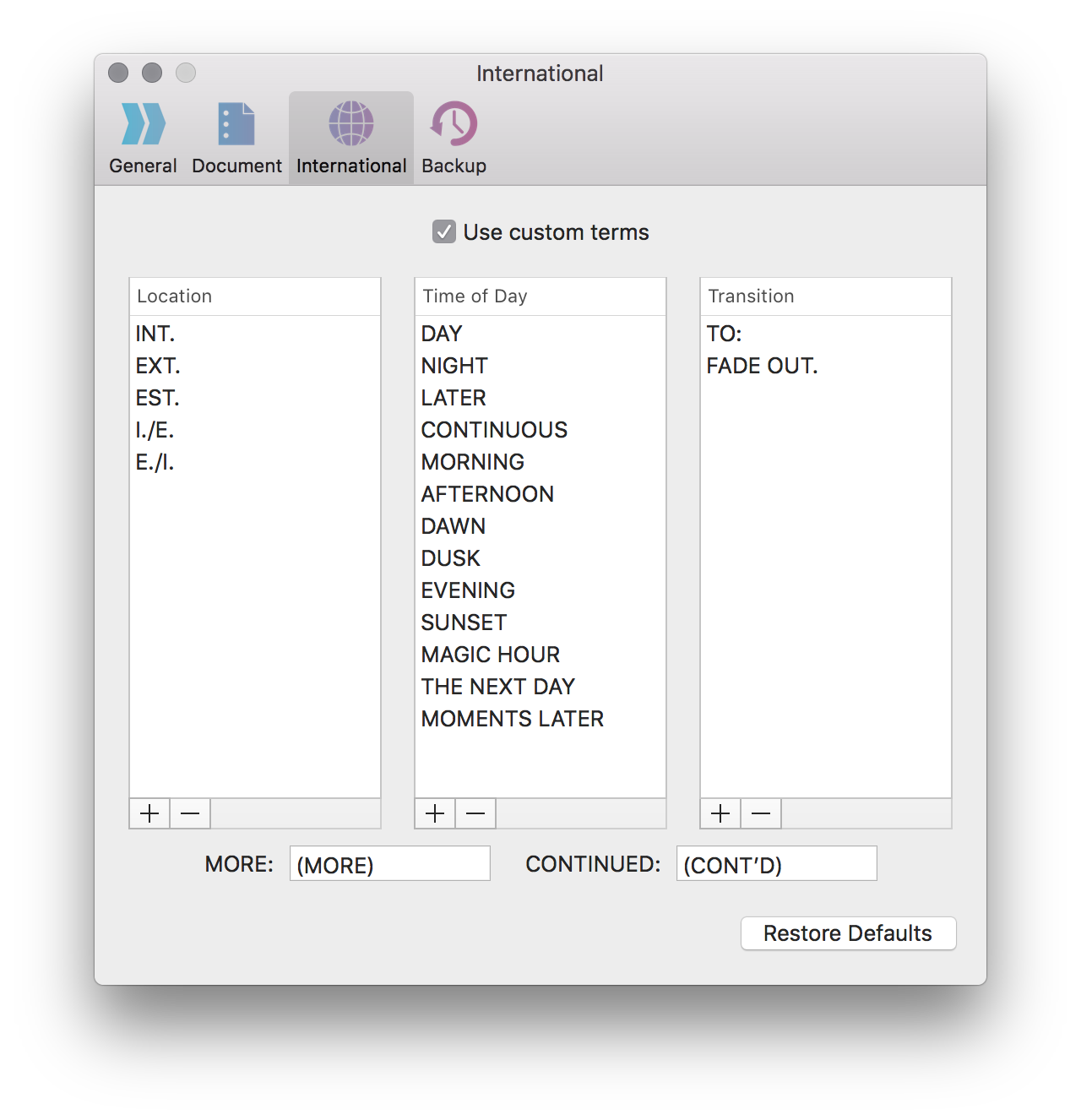Switch to the General preferences tab
1081x1120 pixels.
(142, 135)
